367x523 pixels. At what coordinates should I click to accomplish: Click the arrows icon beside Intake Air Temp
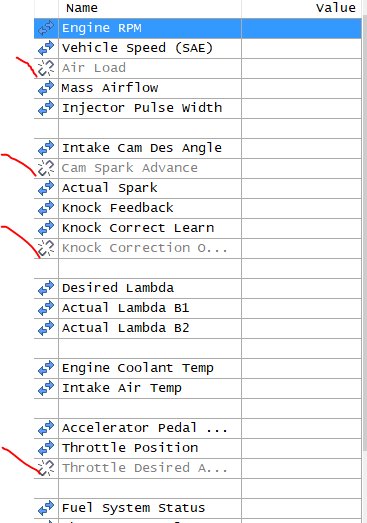tap(46, 388)
